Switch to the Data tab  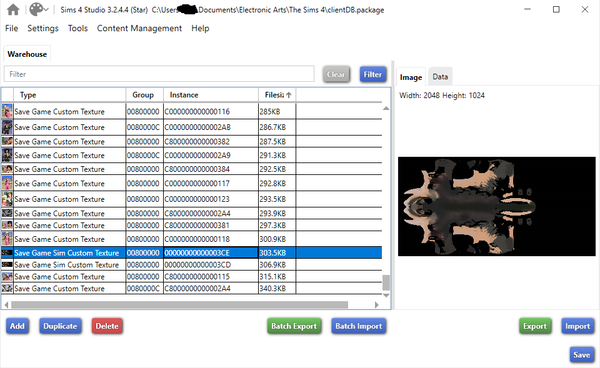point(440,77)
